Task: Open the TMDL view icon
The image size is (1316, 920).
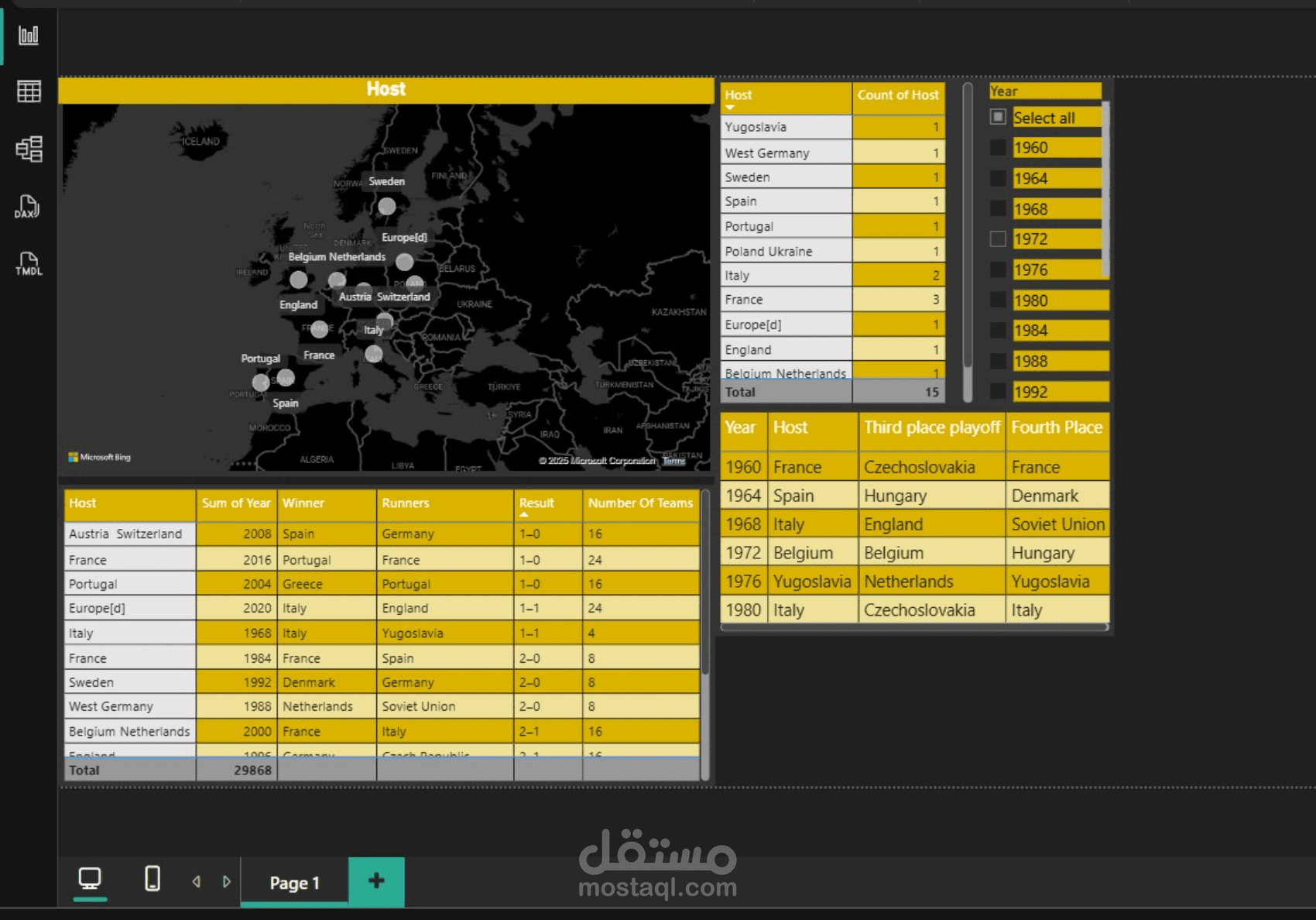Action: (29, 263)
